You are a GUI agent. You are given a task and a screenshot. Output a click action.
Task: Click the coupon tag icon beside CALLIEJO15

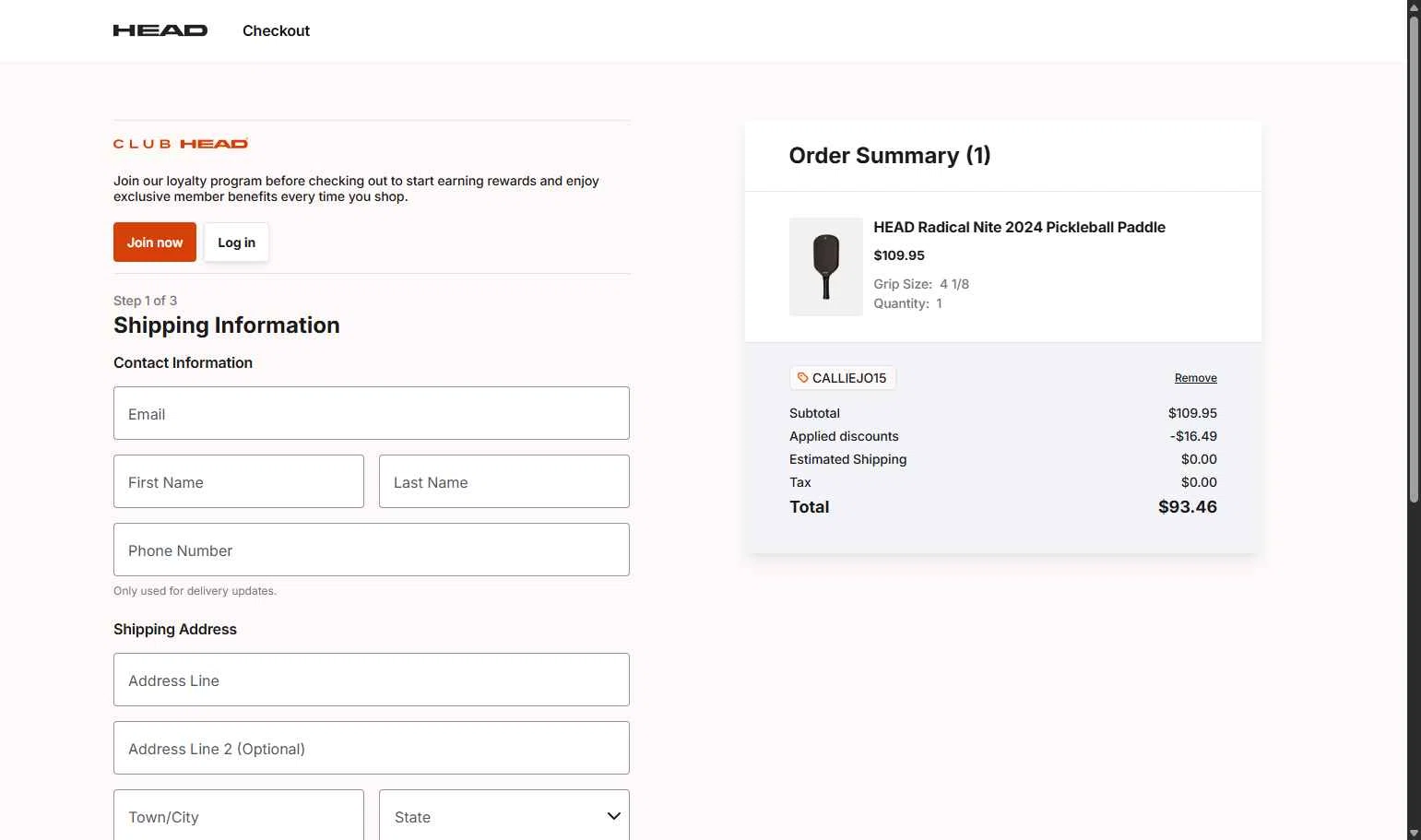(802, 378)
